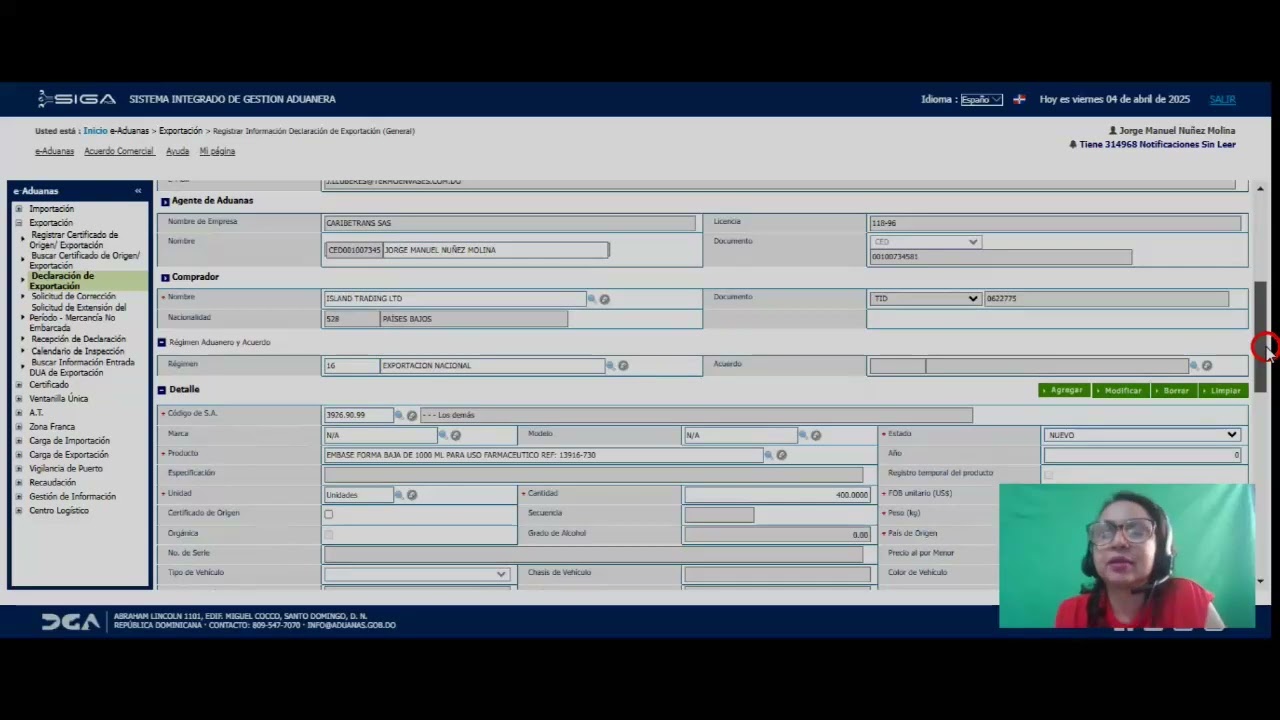Image resolution: width=1280 pixels, height=720 pixels.
Task: Open Calendario de Inspección in sidebar
Action: (77, 351)
